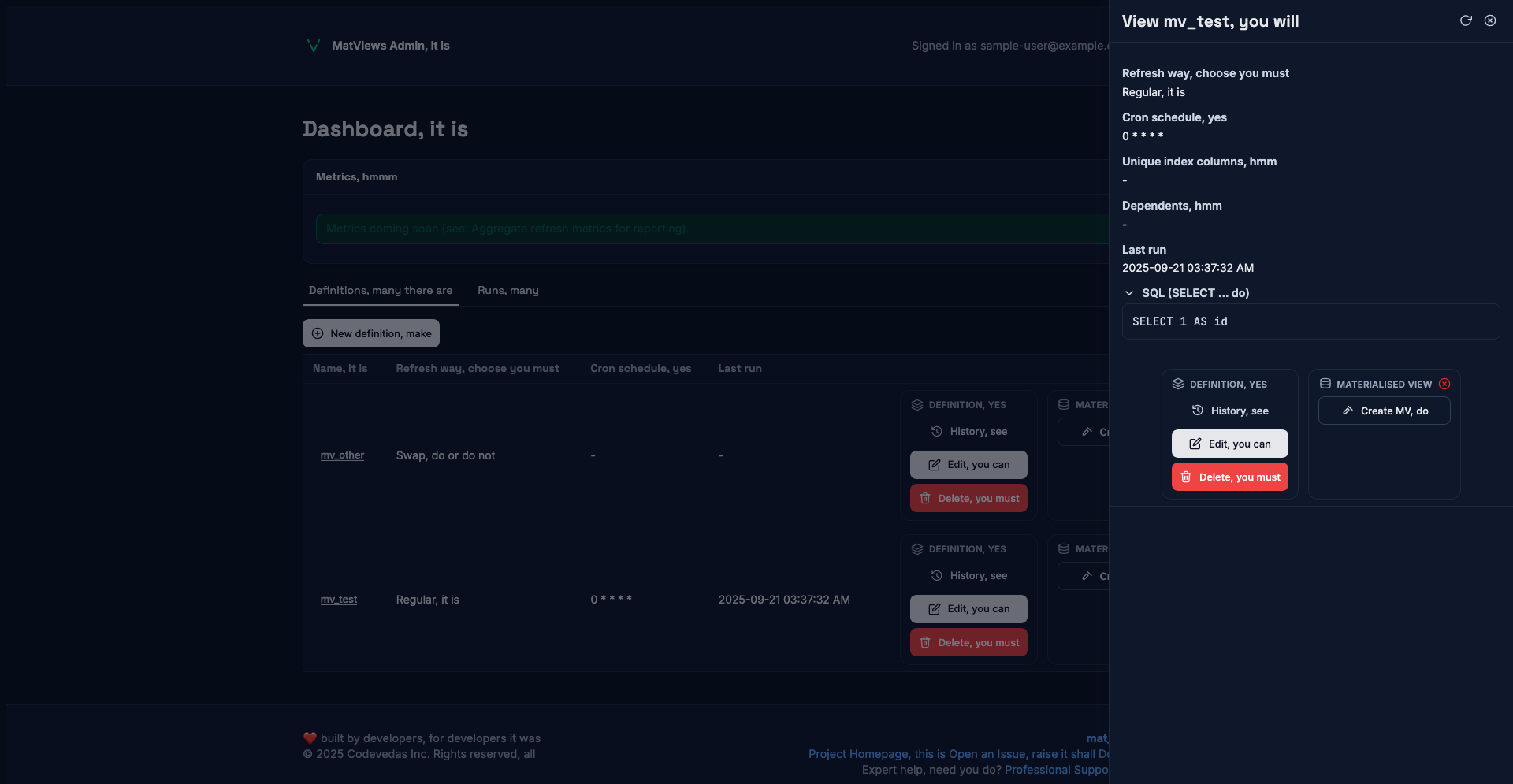The image size is (1513, 784).
Task: Open the mv_other definition link
Action: tap(342, 455)
